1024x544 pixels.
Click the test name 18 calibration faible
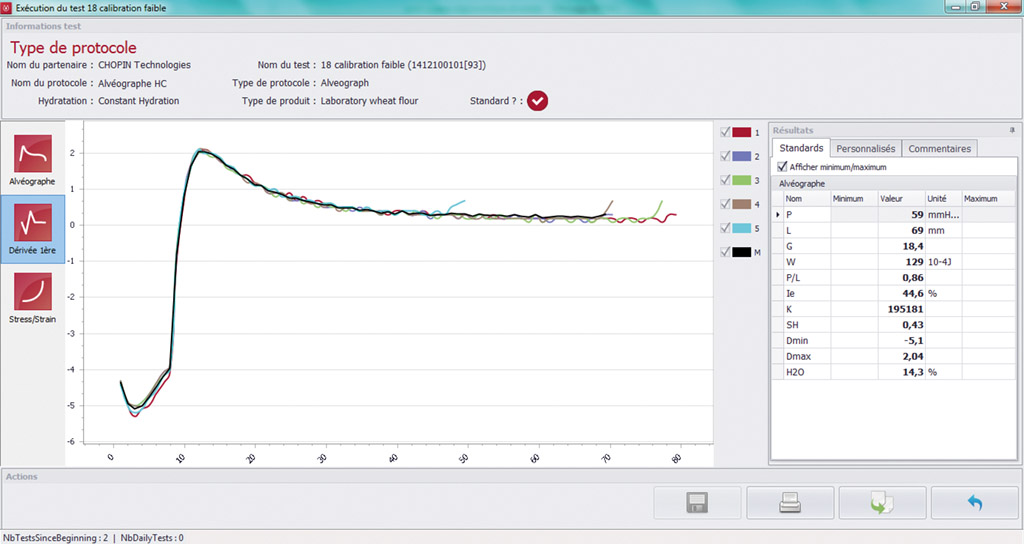(403, 65)
